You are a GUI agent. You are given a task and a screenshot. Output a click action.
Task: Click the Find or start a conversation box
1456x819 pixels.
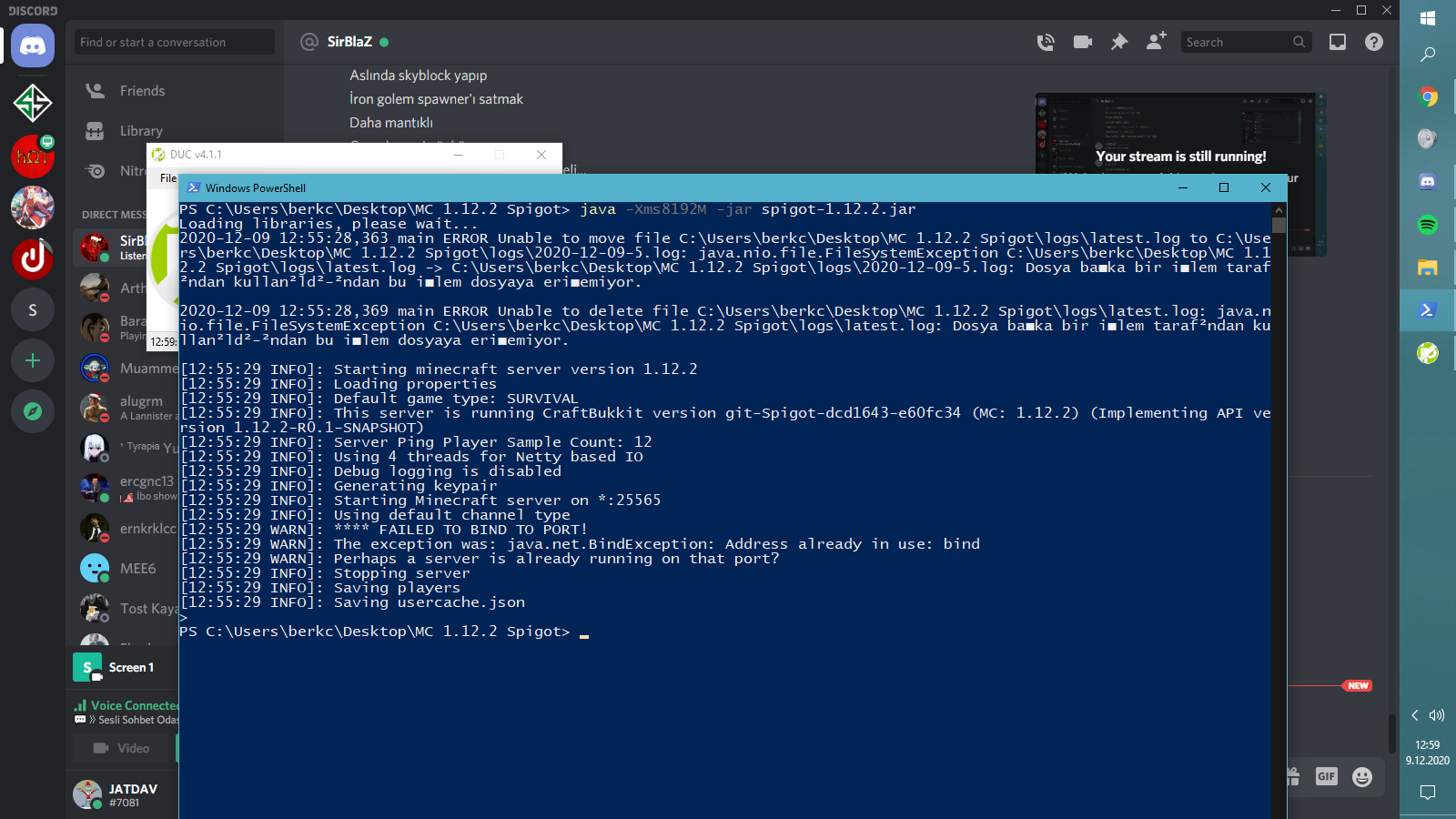coord(175,42)
